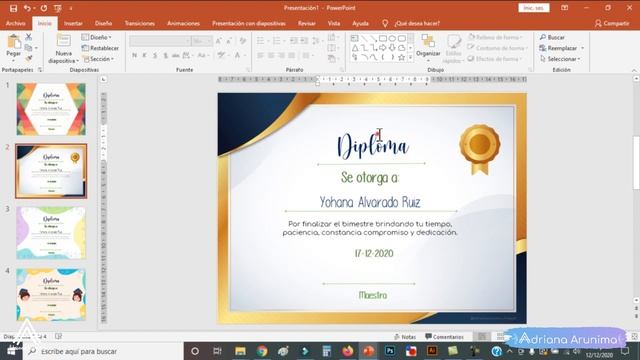Toggle strikethrough (abc) formatting
Screen dimensions: 640x360
pyautogui.click(x=176, y=55)
